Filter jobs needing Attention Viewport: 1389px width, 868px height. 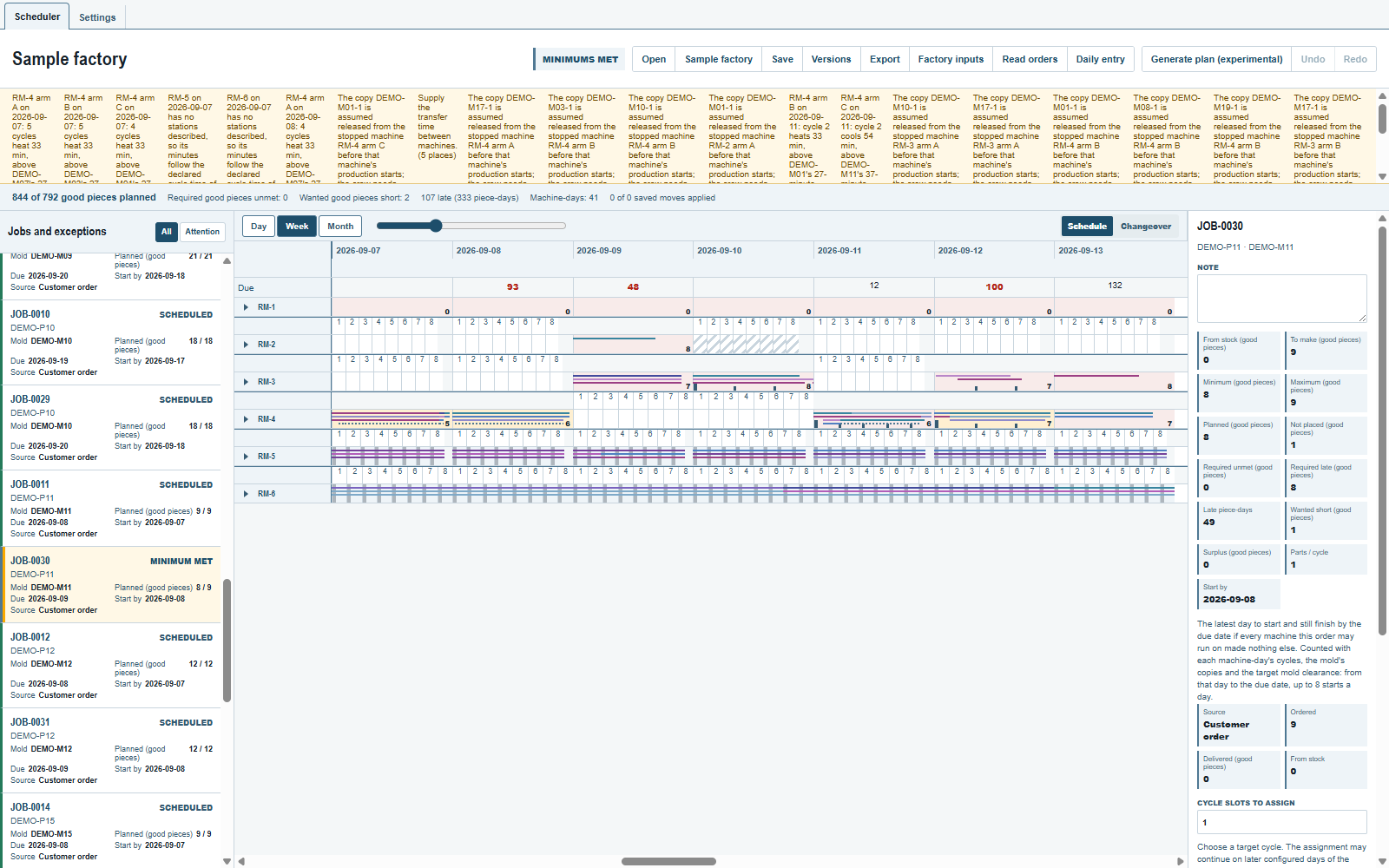pos(202,232)
